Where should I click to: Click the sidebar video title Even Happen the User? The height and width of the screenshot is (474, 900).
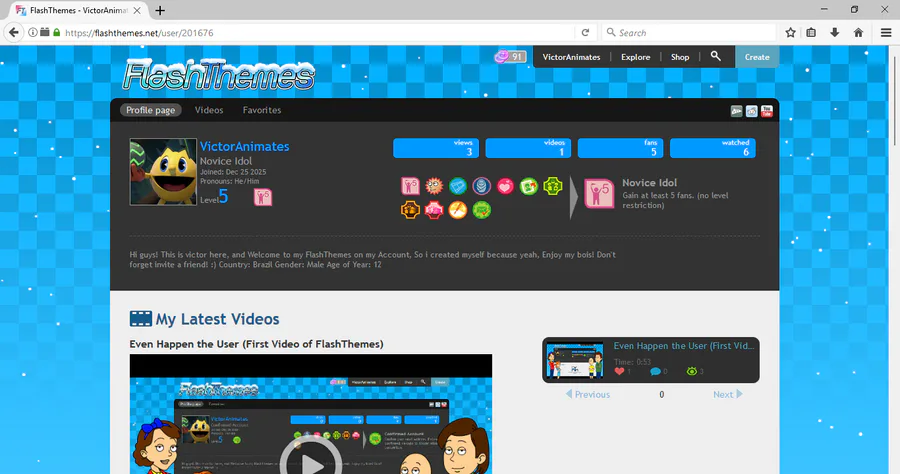click(684, 345)
